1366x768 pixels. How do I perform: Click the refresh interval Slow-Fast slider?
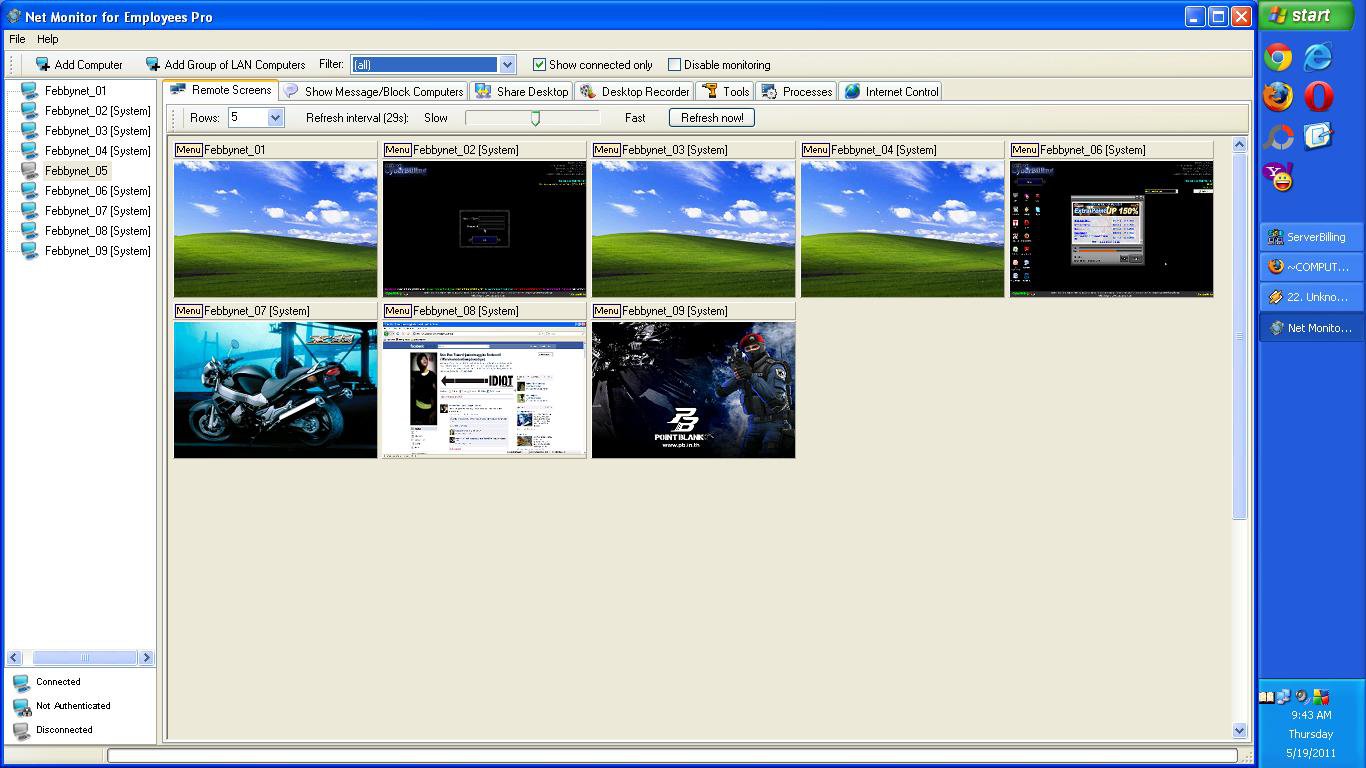(x=534, y=118)
